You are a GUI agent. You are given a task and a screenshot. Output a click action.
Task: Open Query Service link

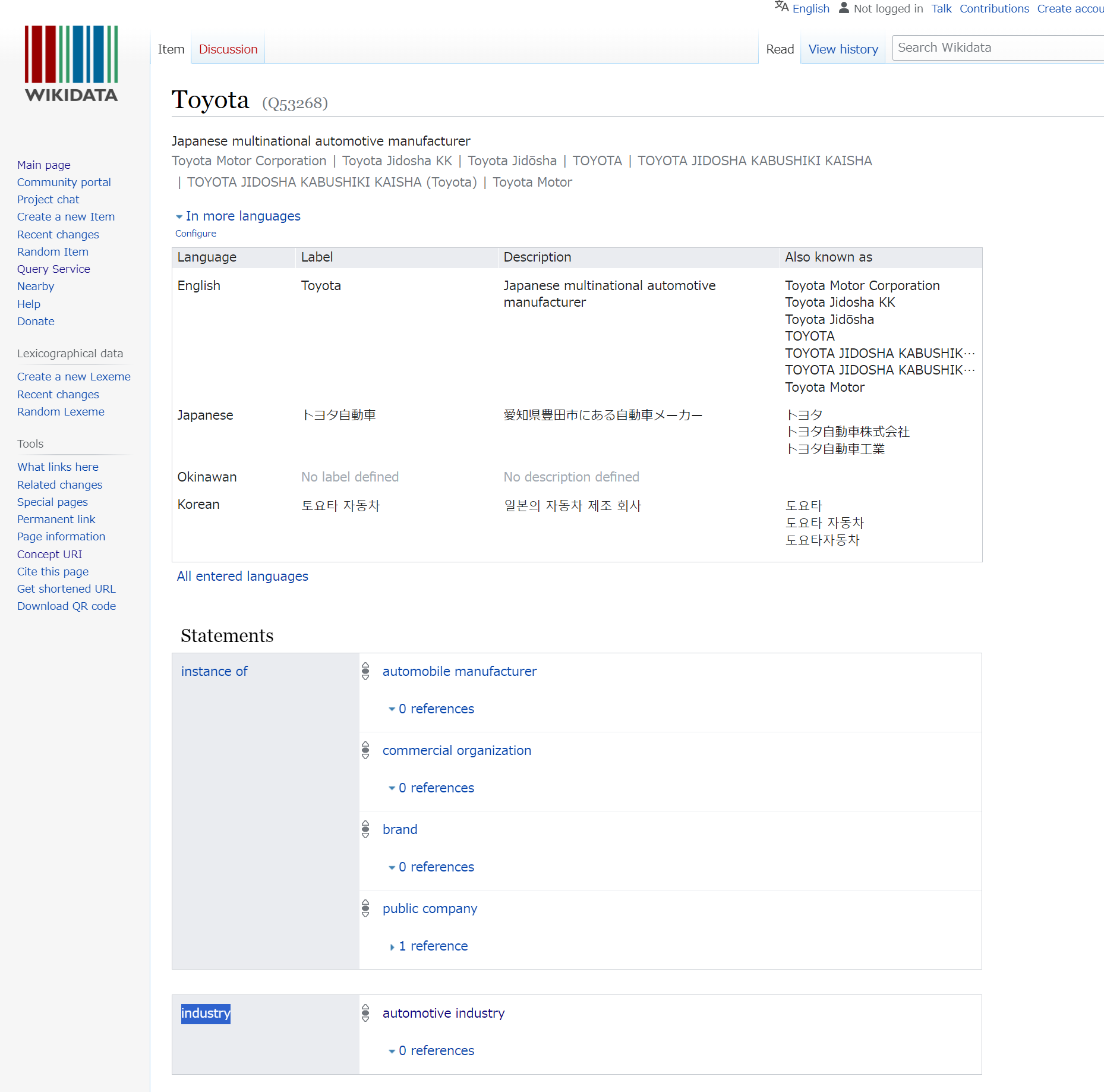[x=53, y=269]
